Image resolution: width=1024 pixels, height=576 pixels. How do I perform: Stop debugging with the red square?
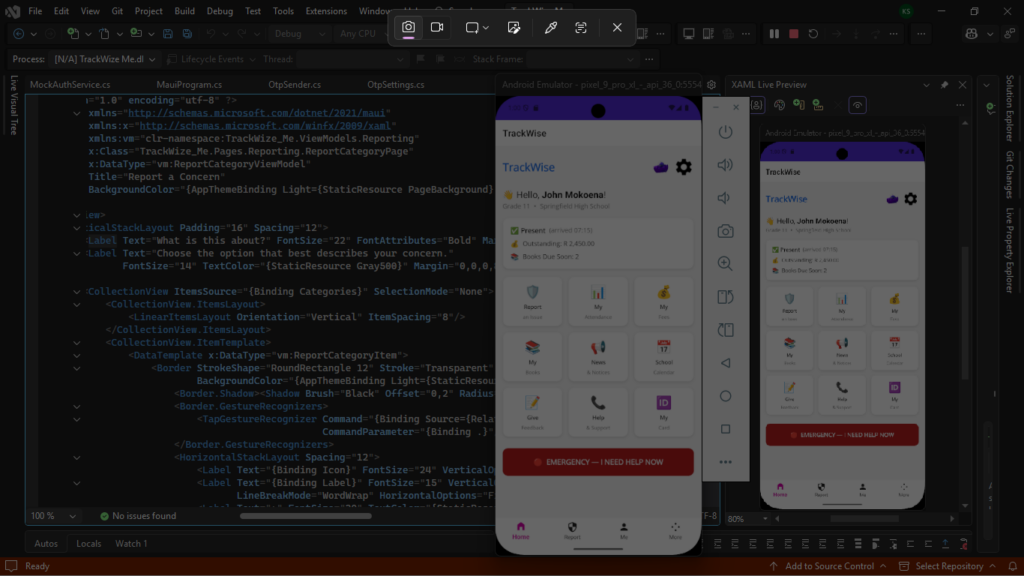coord(793,33)
